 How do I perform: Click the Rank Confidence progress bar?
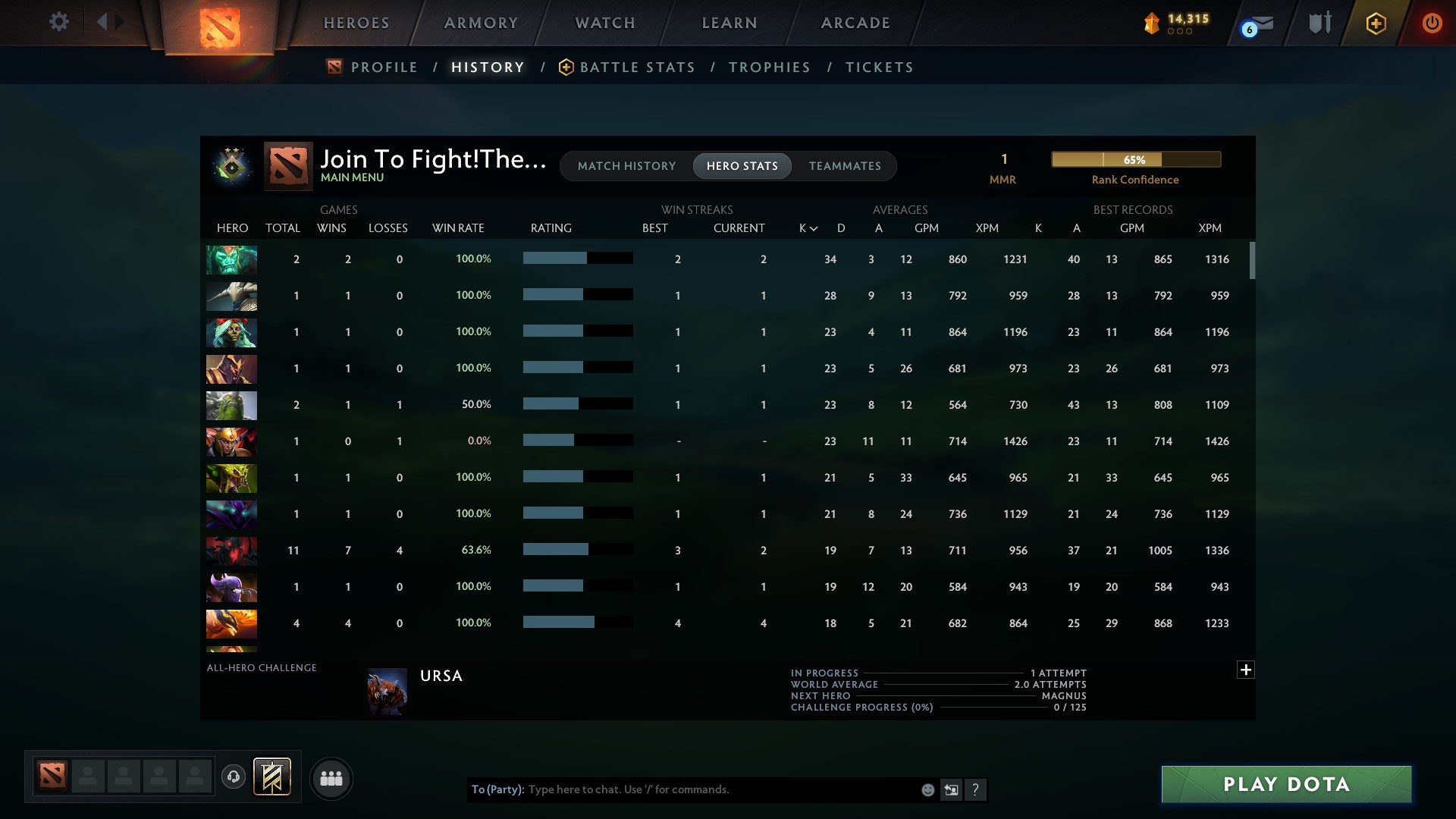[x=1135, y=159]
